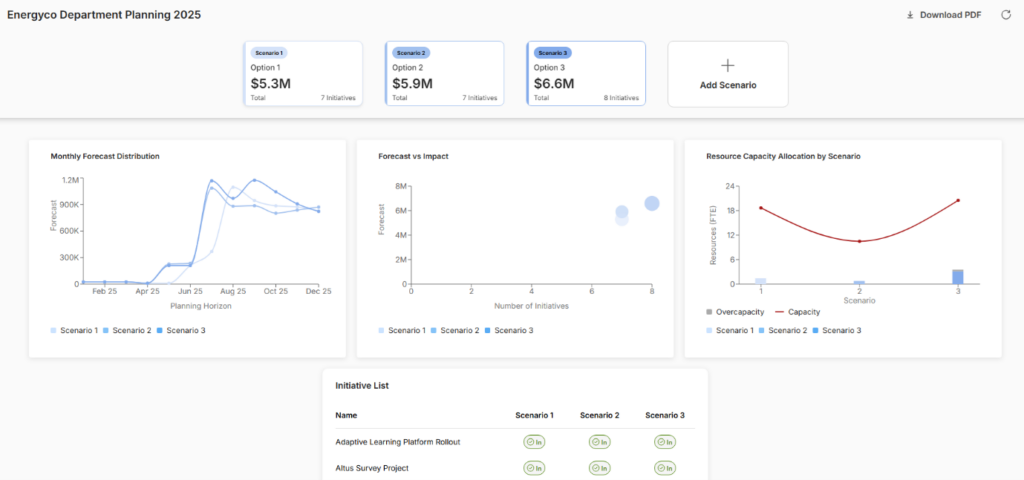Toggle Scenario 3 In status for Altus Survey Project

665,467
